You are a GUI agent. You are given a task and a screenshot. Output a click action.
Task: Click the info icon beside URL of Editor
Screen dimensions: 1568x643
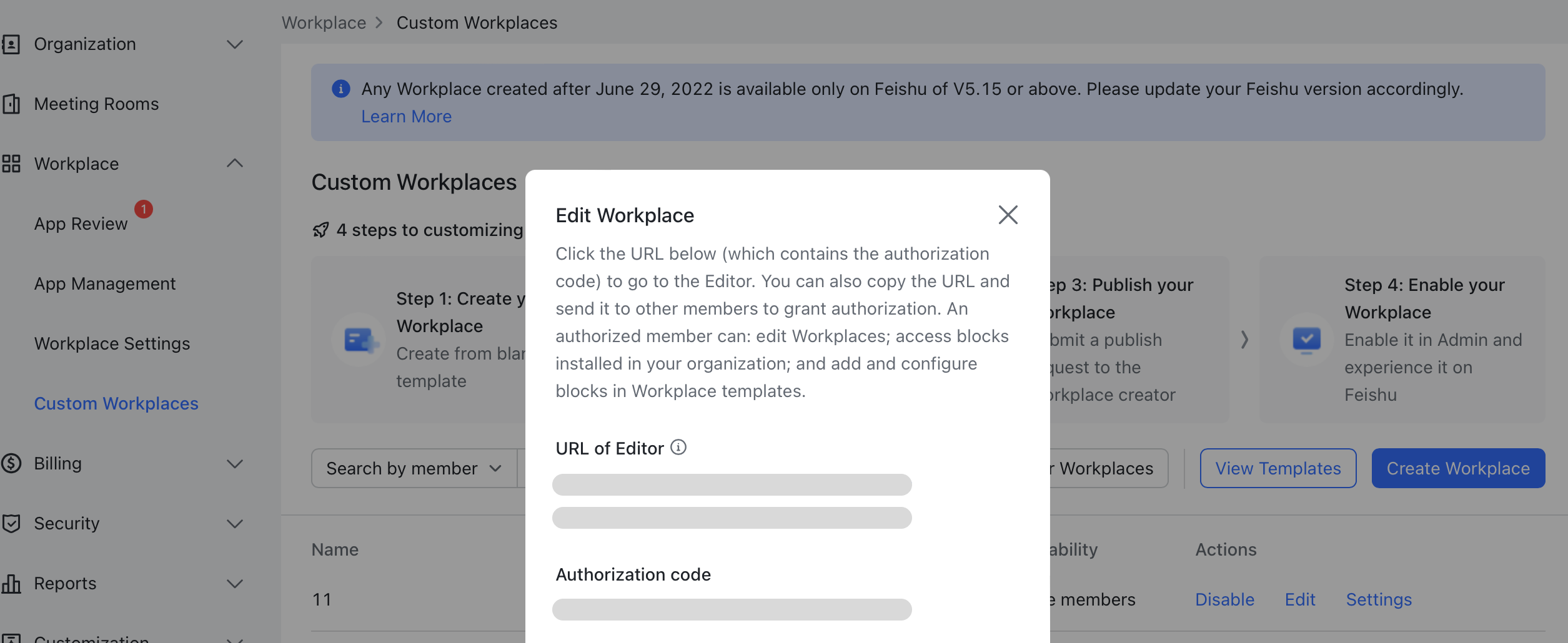[679, 447]
